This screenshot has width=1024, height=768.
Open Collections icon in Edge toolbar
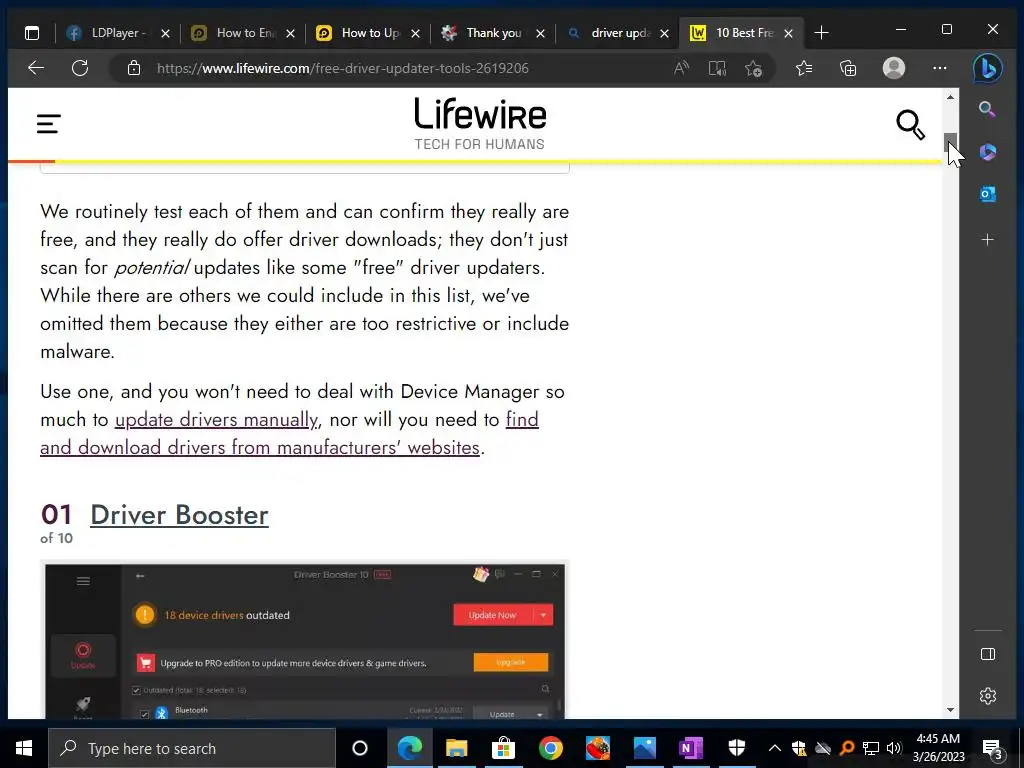click(x=848, y=68)
